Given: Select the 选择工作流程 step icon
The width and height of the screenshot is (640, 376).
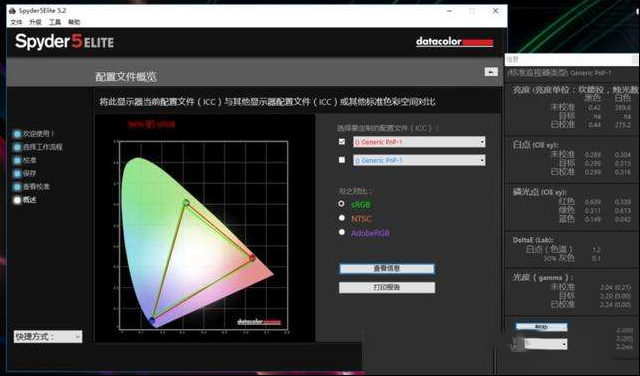Looking at the screenshot, I should point(17,147).
